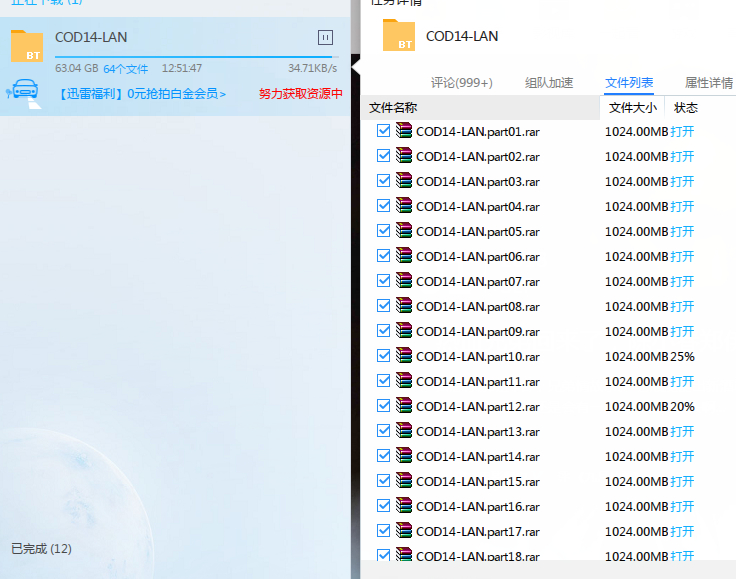
Task: Click the part10.rar archive icon
Action: pyautogui.click(x=404, y=355)
